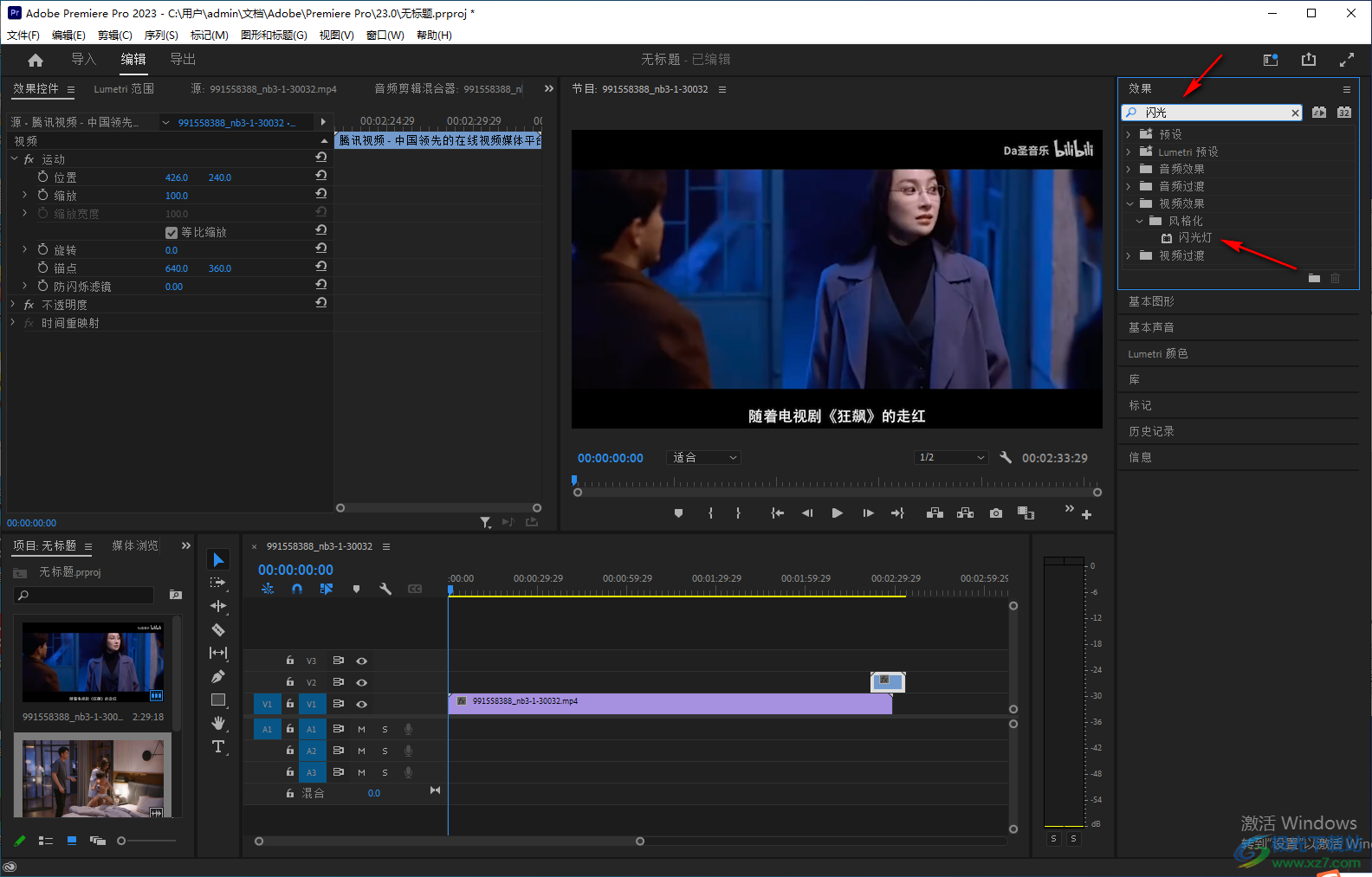Image resolution: width=1372 pixels, height=877 pixels.
Task: Open the source clip dropdown in 效果控件
Action: pyautogui.click(x=165, y=123)
